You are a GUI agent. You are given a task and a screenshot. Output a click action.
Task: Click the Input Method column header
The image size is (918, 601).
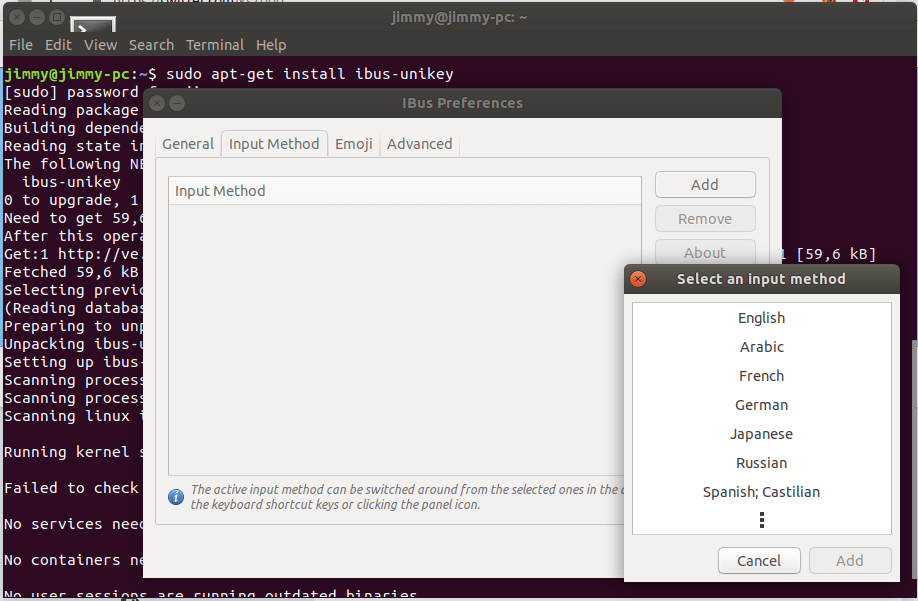coord(405,191)
